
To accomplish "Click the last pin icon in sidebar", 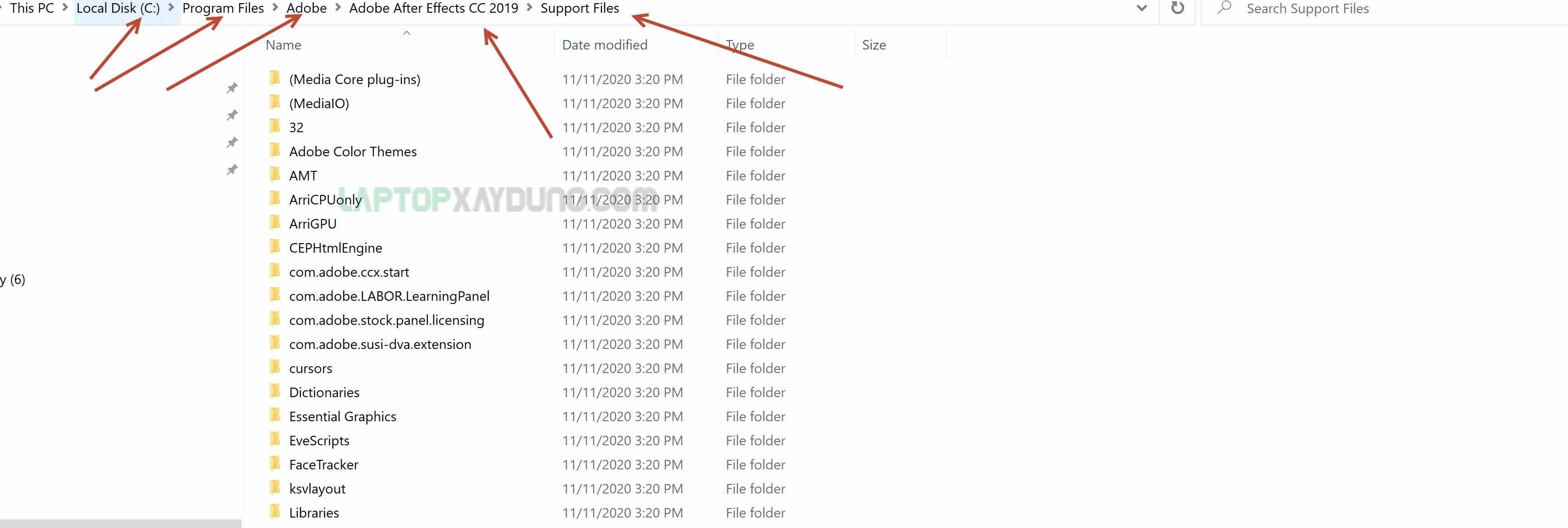I will tap(232, 170).
